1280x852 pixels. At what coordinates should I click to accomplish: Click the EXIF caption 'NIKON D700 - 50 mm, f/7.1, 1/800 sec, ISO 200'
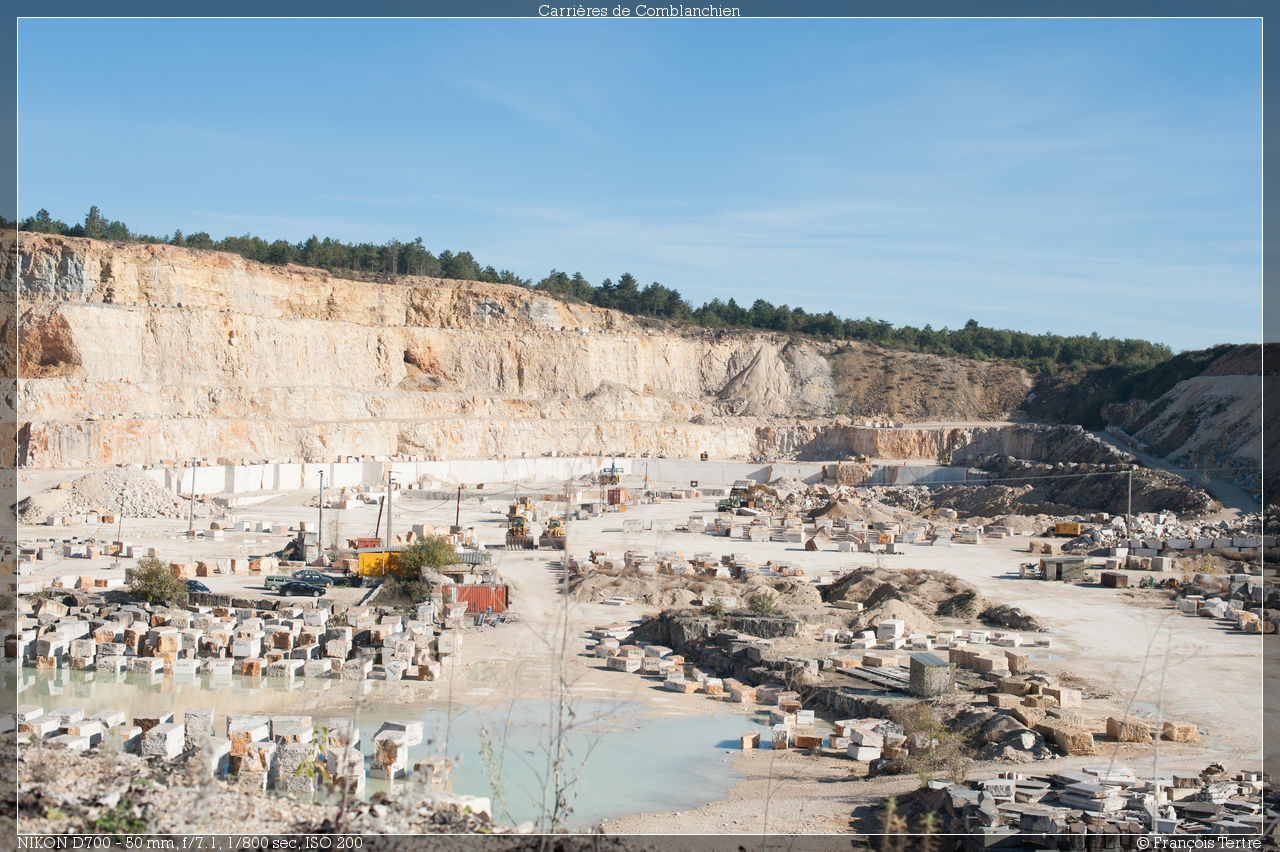(190, 843)
